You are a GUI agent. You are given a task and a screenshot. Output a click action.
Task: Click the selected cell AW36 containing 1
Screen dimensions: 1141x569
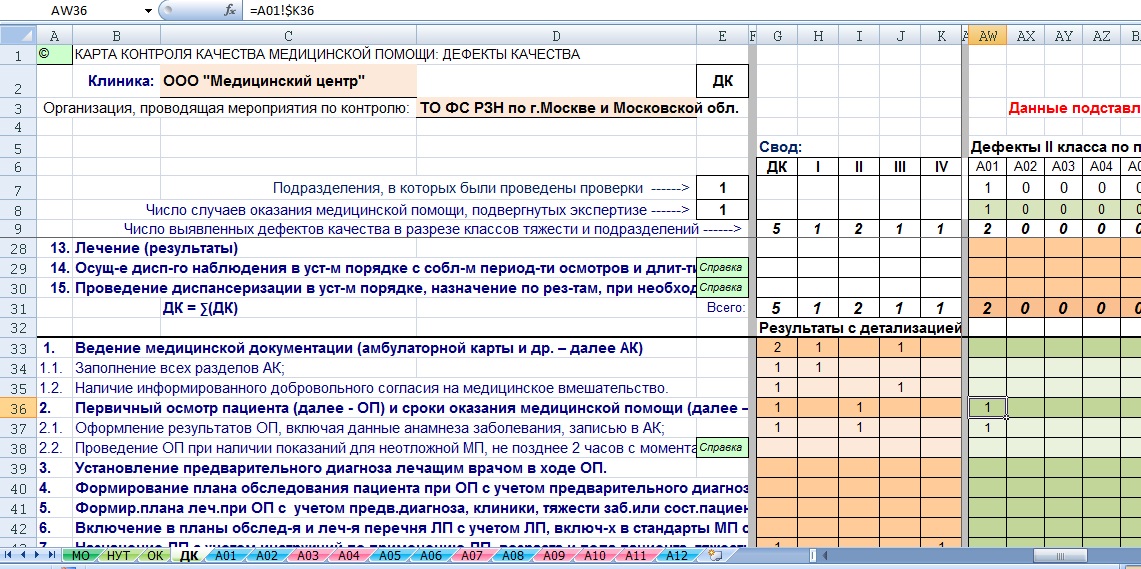(x=987, y=408)
